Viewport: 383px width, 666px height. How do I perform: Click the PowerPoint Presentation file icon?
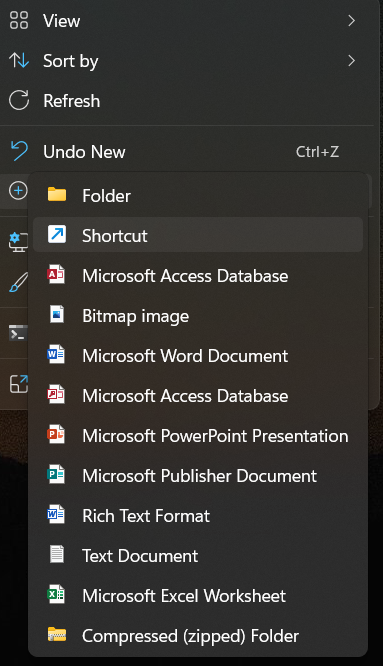coord(56,435)
